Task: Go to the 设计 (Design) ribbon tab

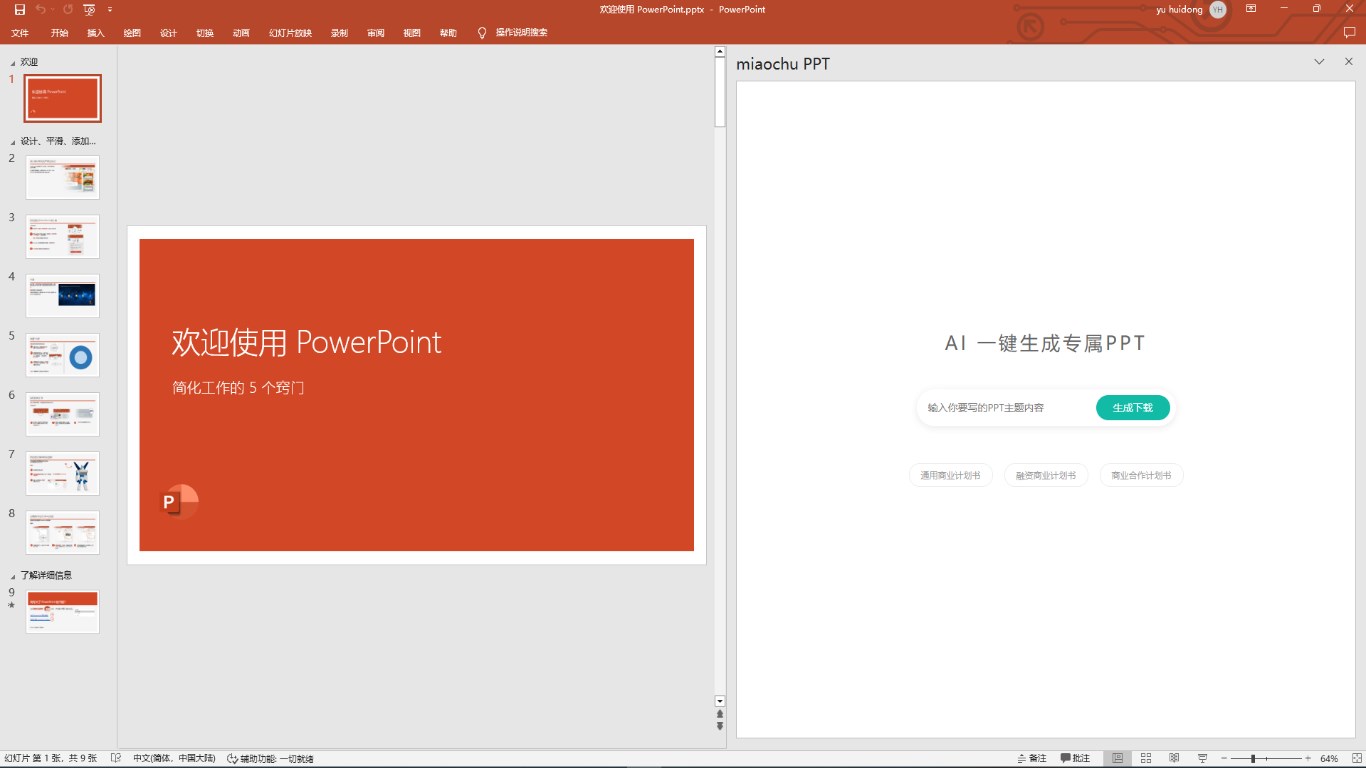Action: click(x=168, y=33)
